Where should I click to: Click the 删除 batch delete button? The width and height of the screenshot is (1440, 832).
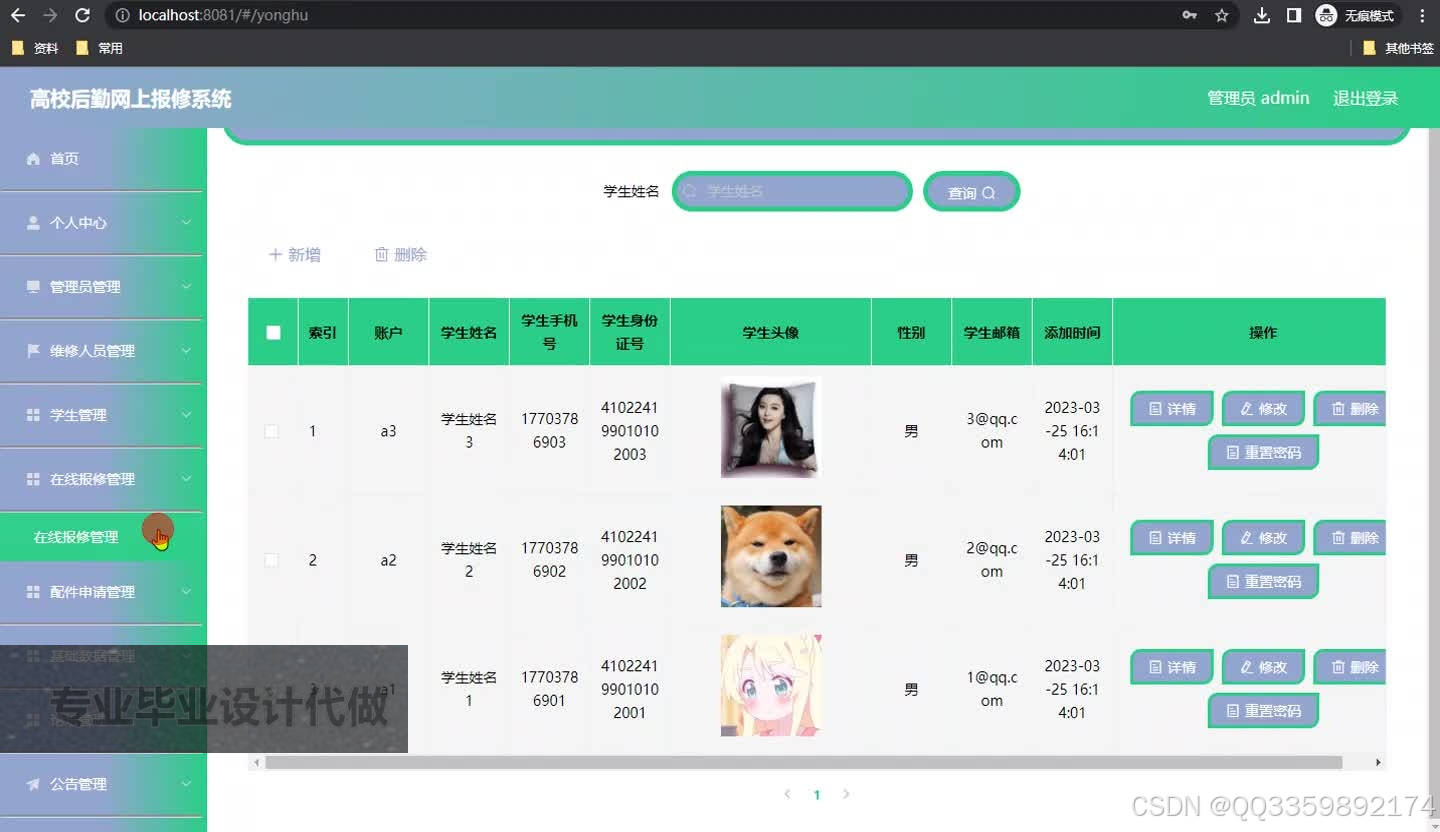[400, 255]
